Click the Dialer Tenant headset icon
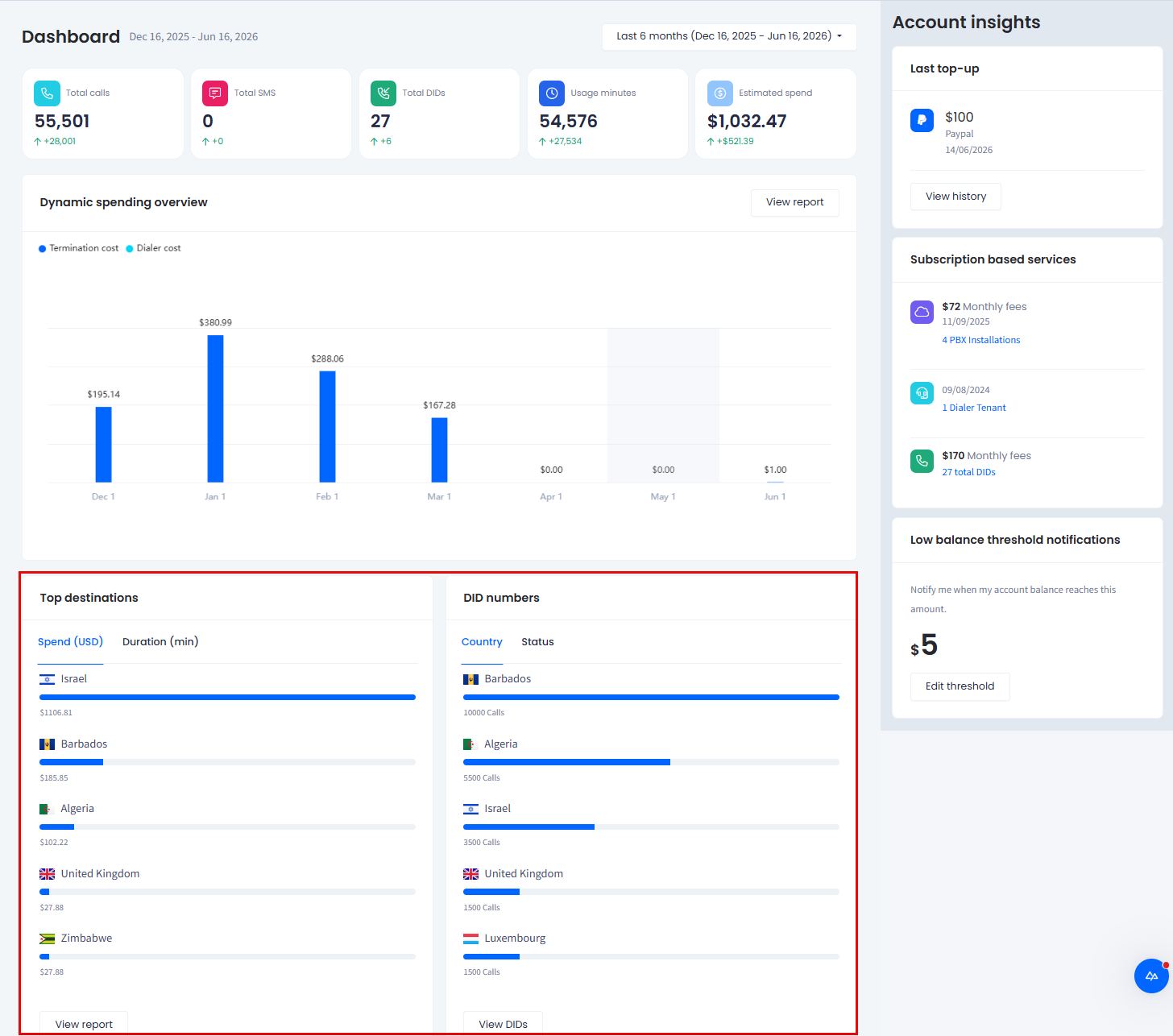This screenshot has height=1036, width=1173. click(922, 393)
